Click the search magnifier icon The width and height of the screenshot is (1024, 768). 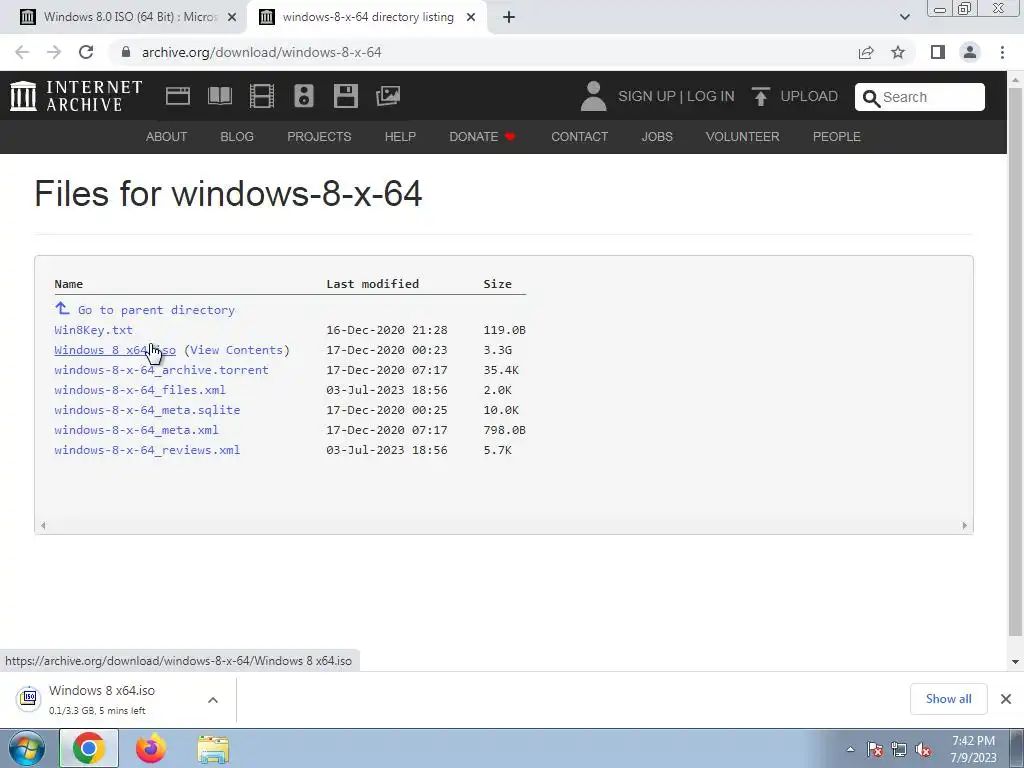pyautogui.click(x=871, y=98)
